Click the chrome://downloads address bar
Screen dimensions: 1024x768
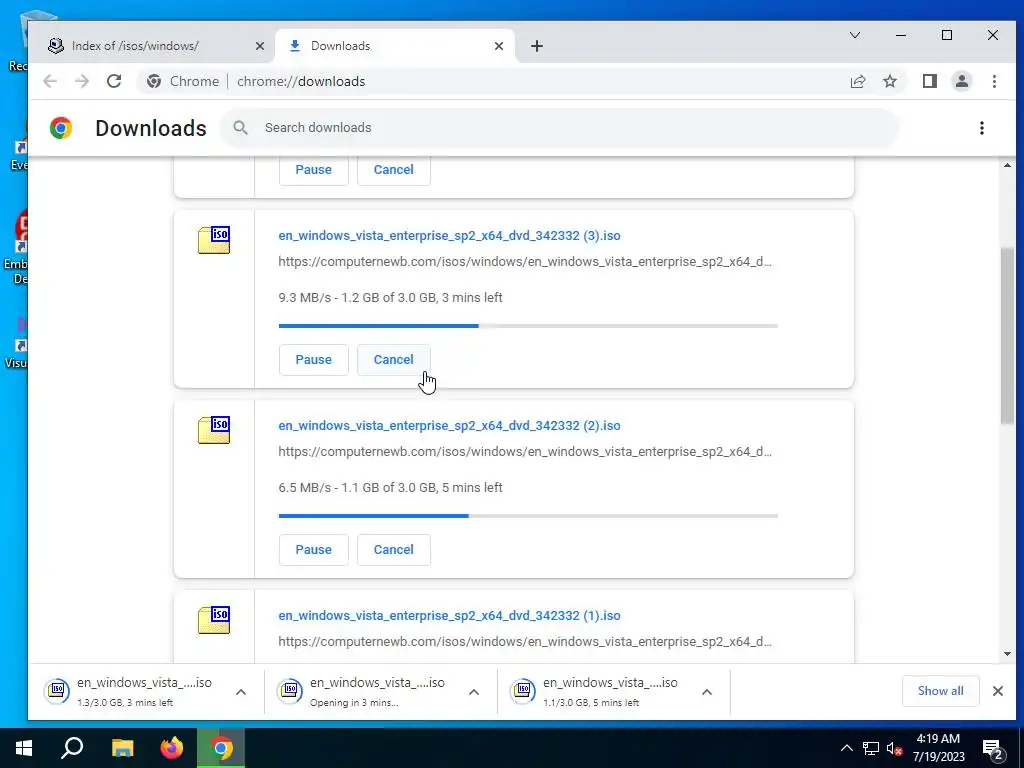[522, 82]
